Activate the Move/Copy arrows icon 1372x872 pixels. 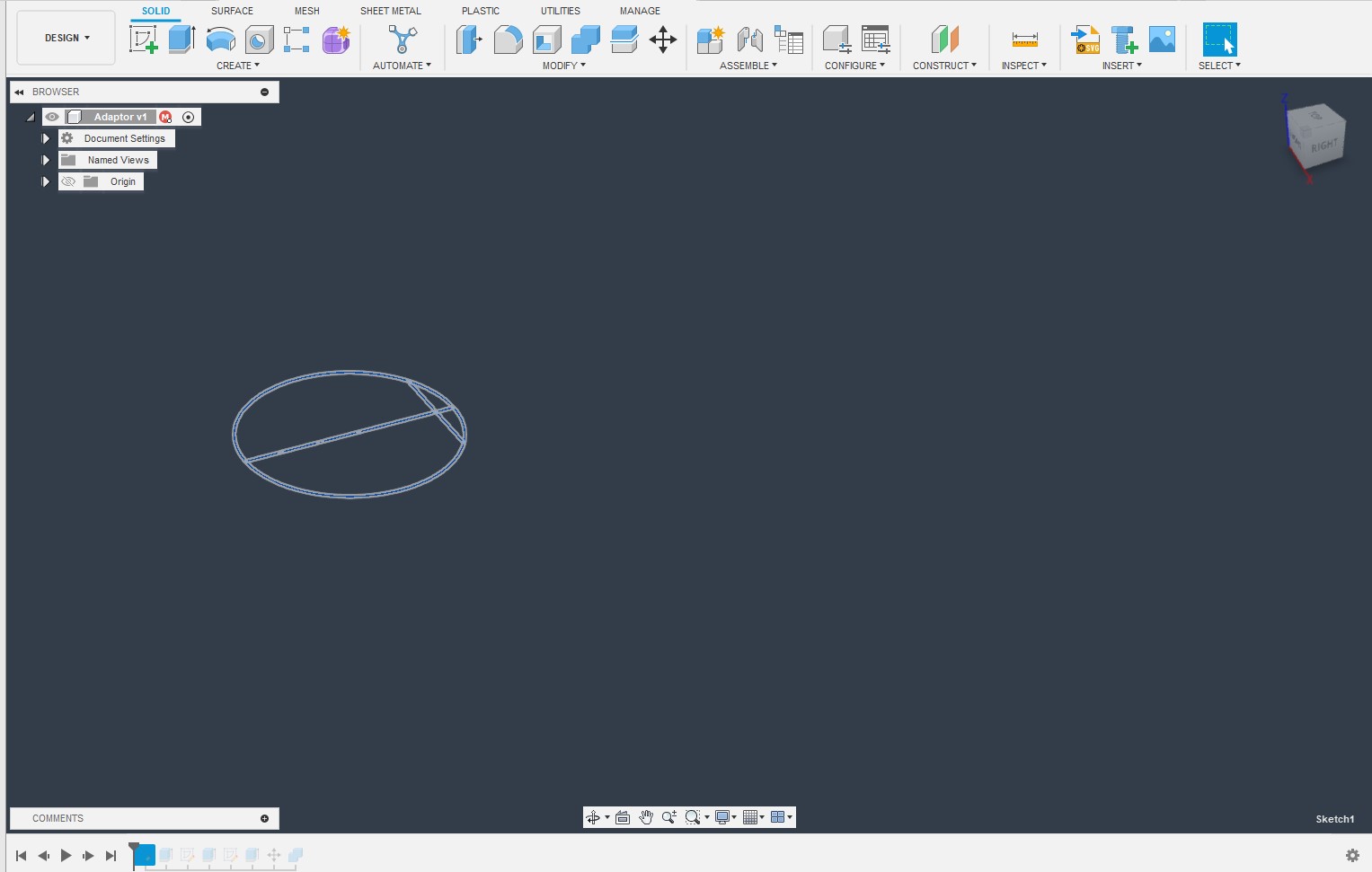[663, 40]
